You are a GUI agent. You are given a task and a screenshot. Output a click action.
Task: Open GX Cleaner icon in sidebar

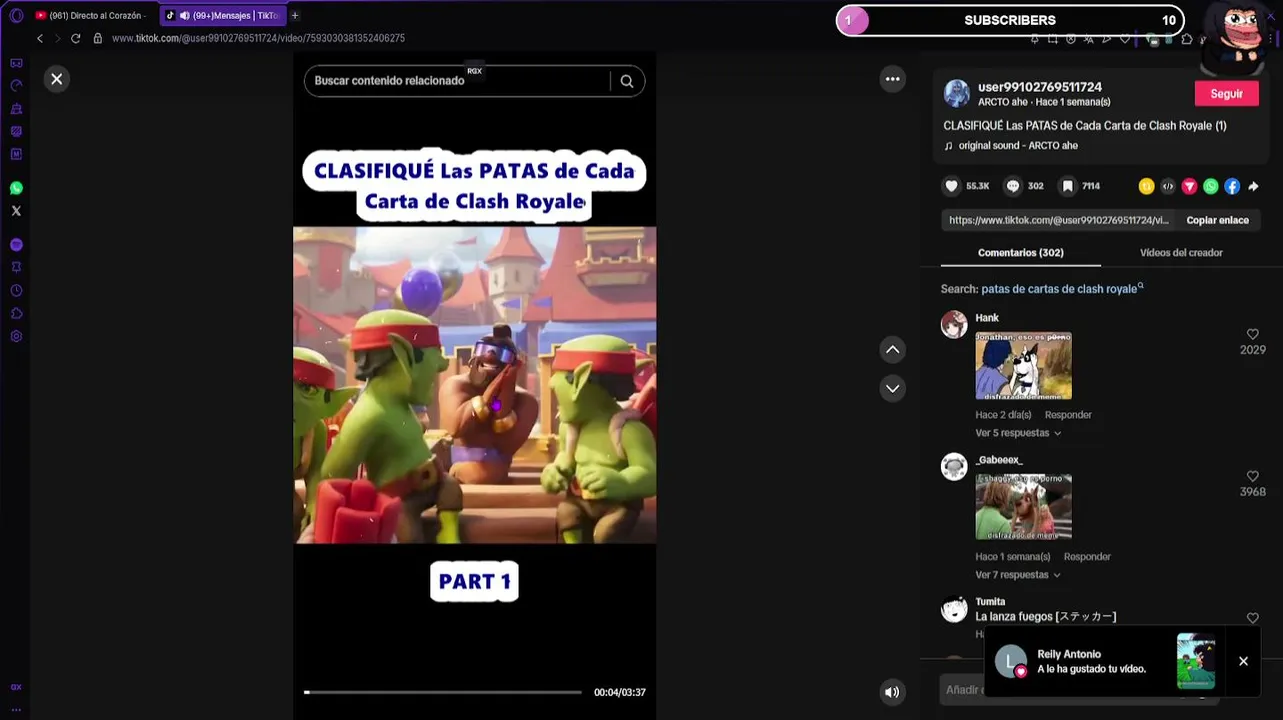pyautogui.click(x=16, y=109)
